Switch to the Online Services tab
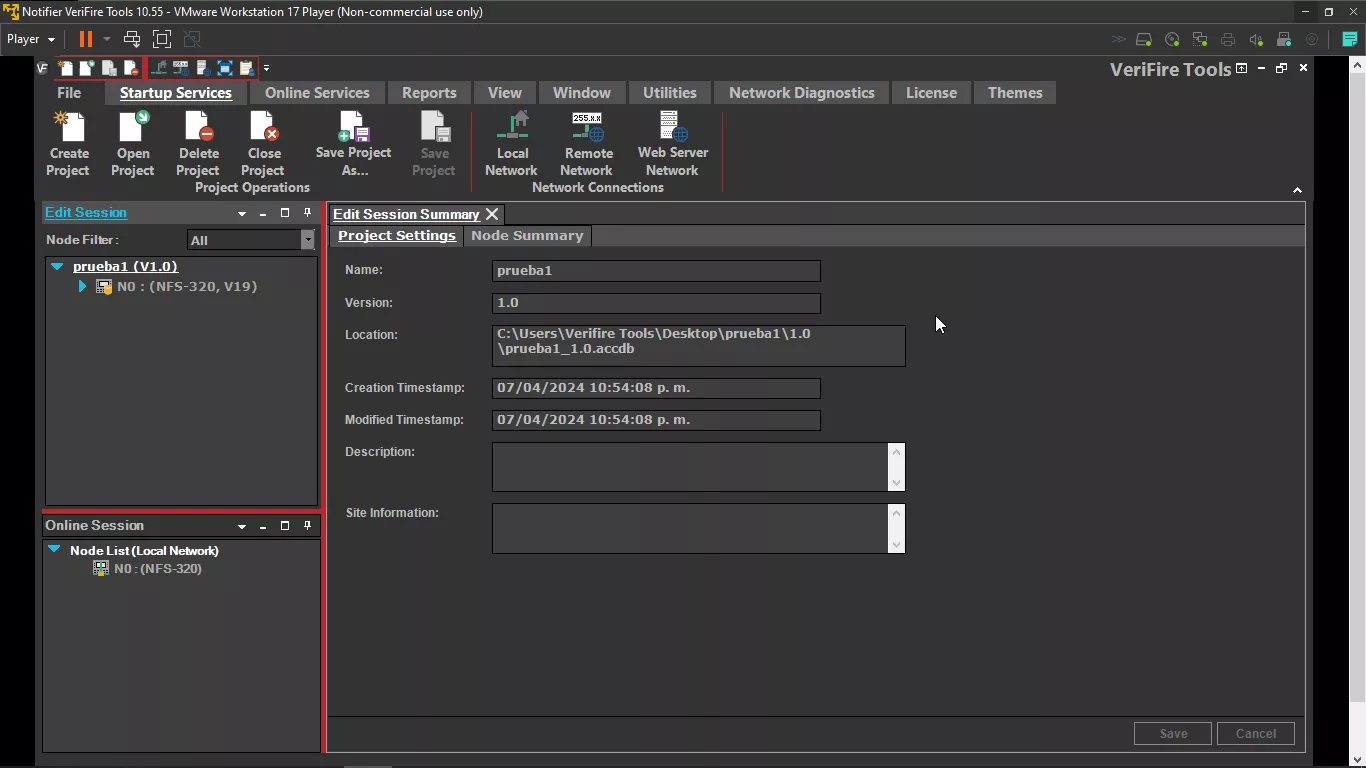 (x=317, y=93)
